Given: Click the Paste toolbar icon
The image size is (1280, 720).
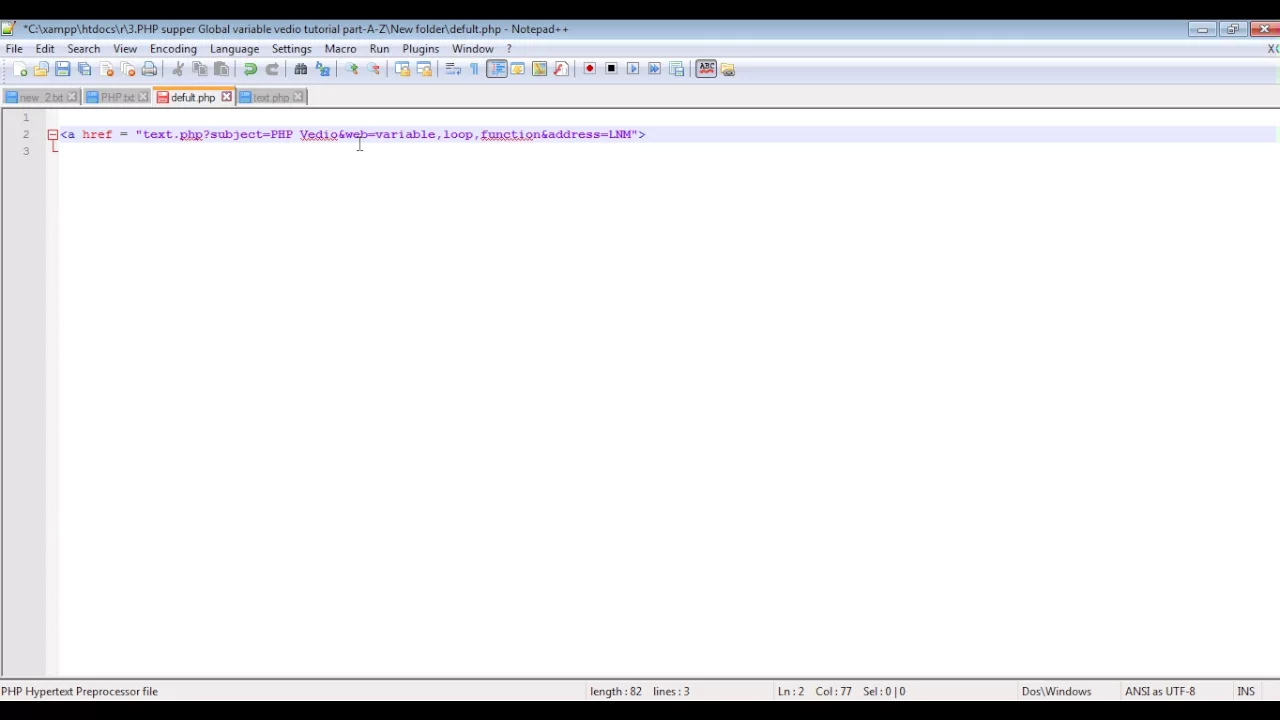Looking at the screenshot, I should 221,69.
